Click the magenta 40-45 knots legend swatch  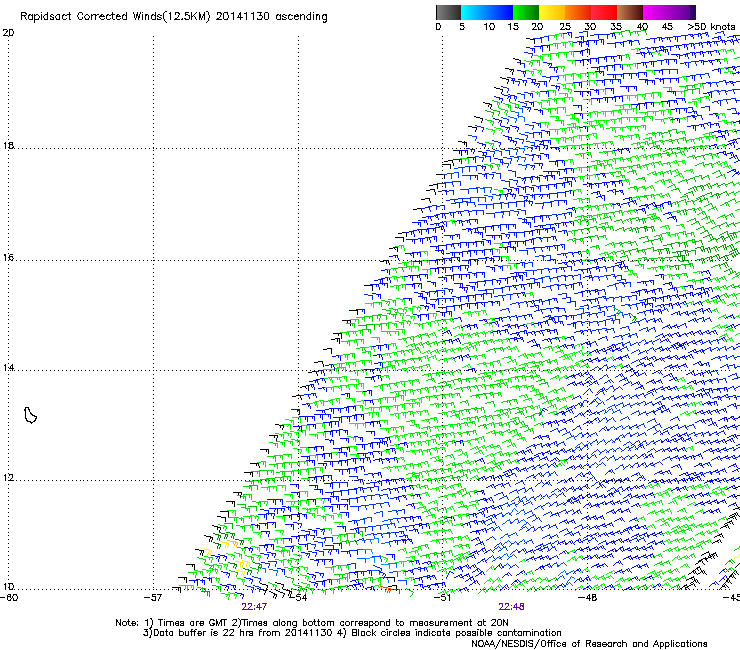[656, 12]
